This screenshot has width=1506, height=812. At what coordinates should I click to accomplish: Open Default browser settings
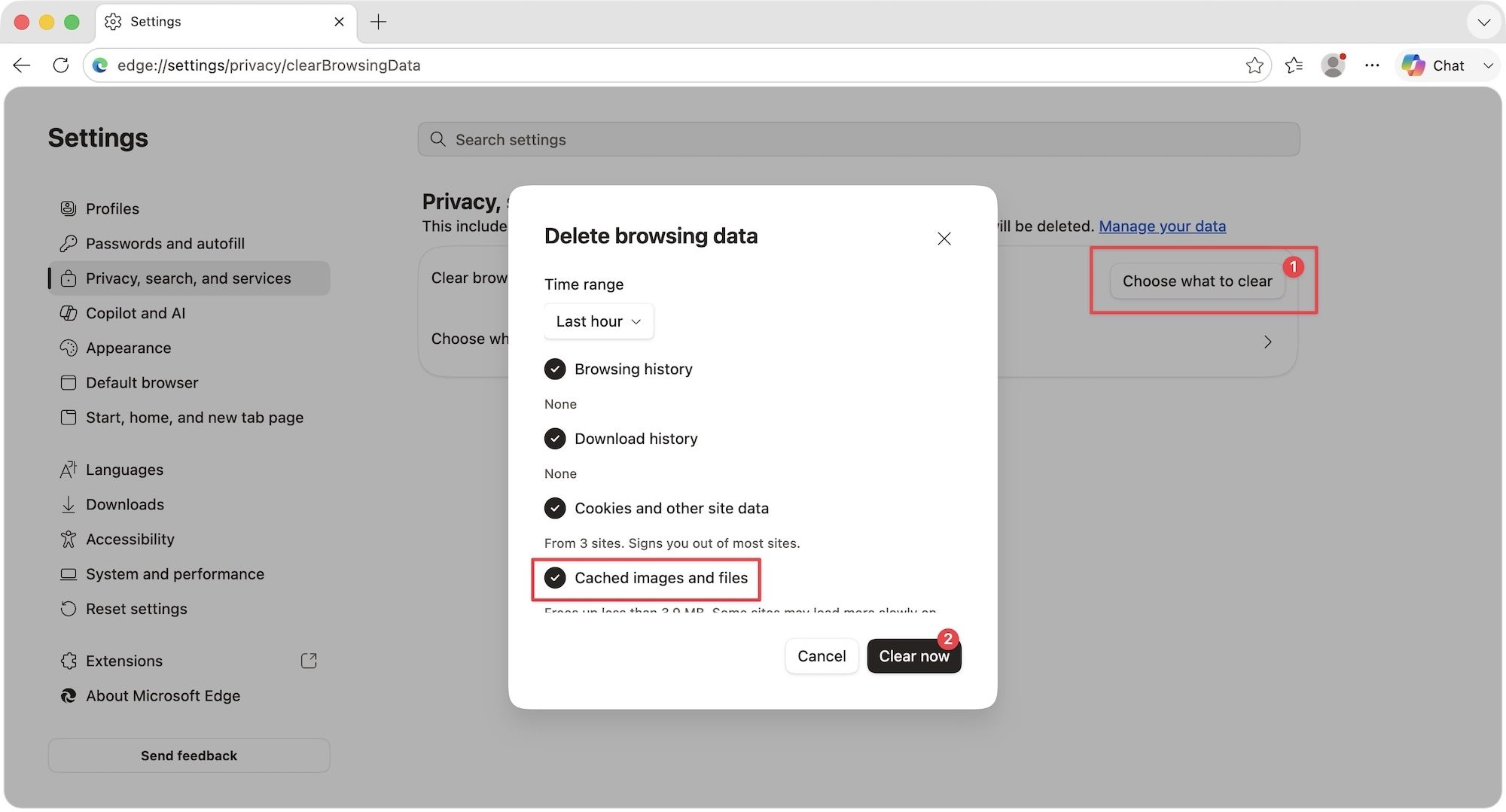pyautogui.click(x=189, y=382)
